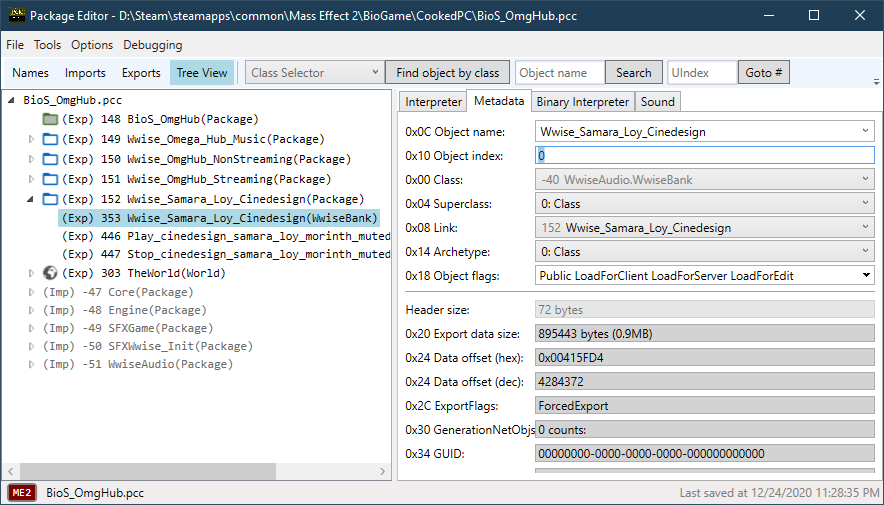Click the GUID value field
The height and width of the screenshot is (505, 884).
pos(705,454)
